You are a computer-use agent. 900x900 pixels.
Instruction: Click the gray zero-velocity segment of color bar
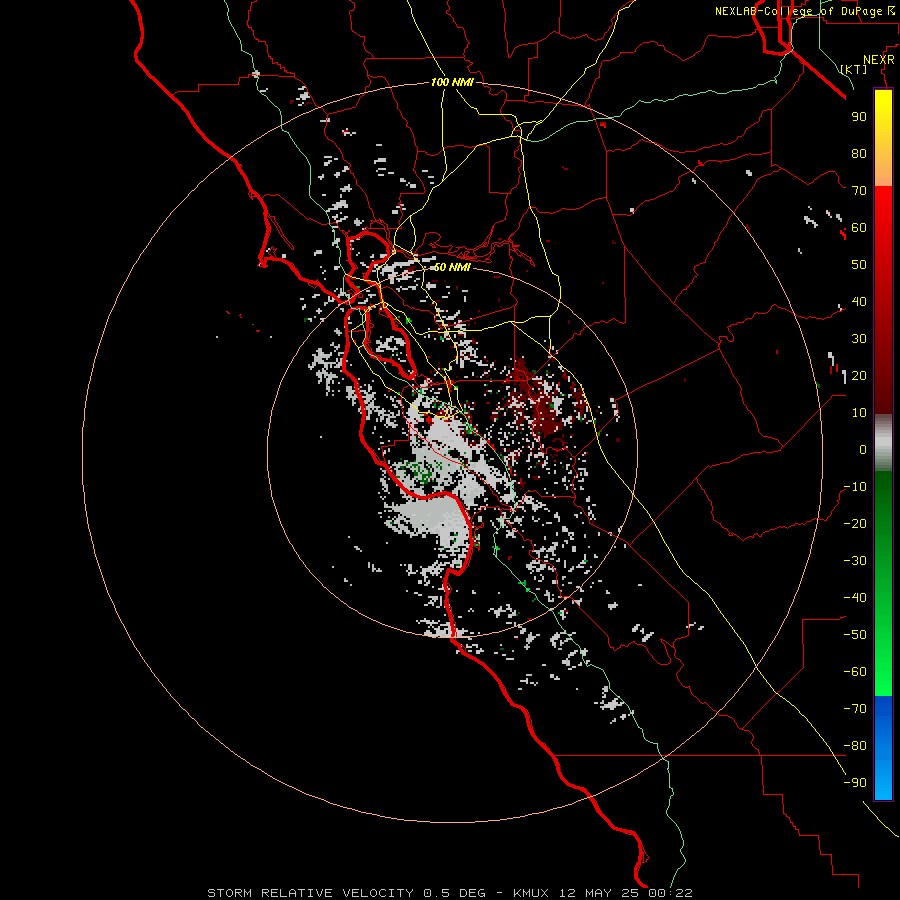(883, 443)
